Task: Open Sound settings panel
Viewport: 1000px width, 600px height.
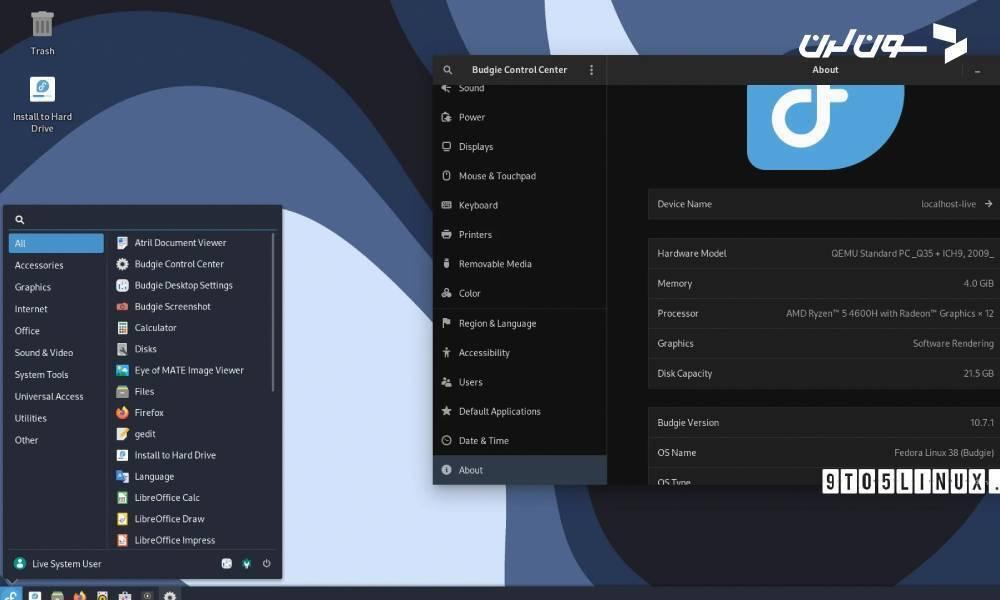Action: point(520,89)
